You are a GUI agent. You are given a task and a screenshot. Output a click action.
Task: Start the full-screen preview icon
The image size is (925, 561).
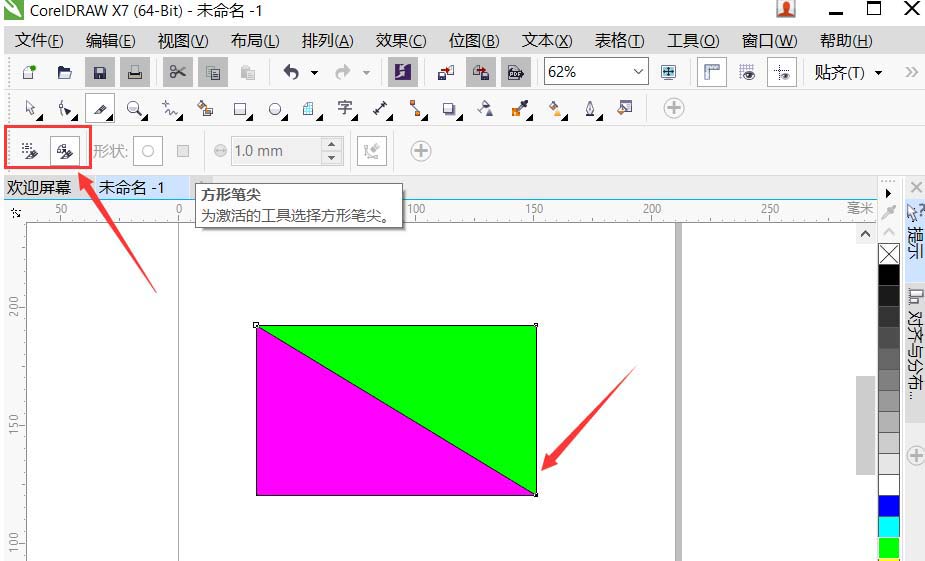[668, 72]
